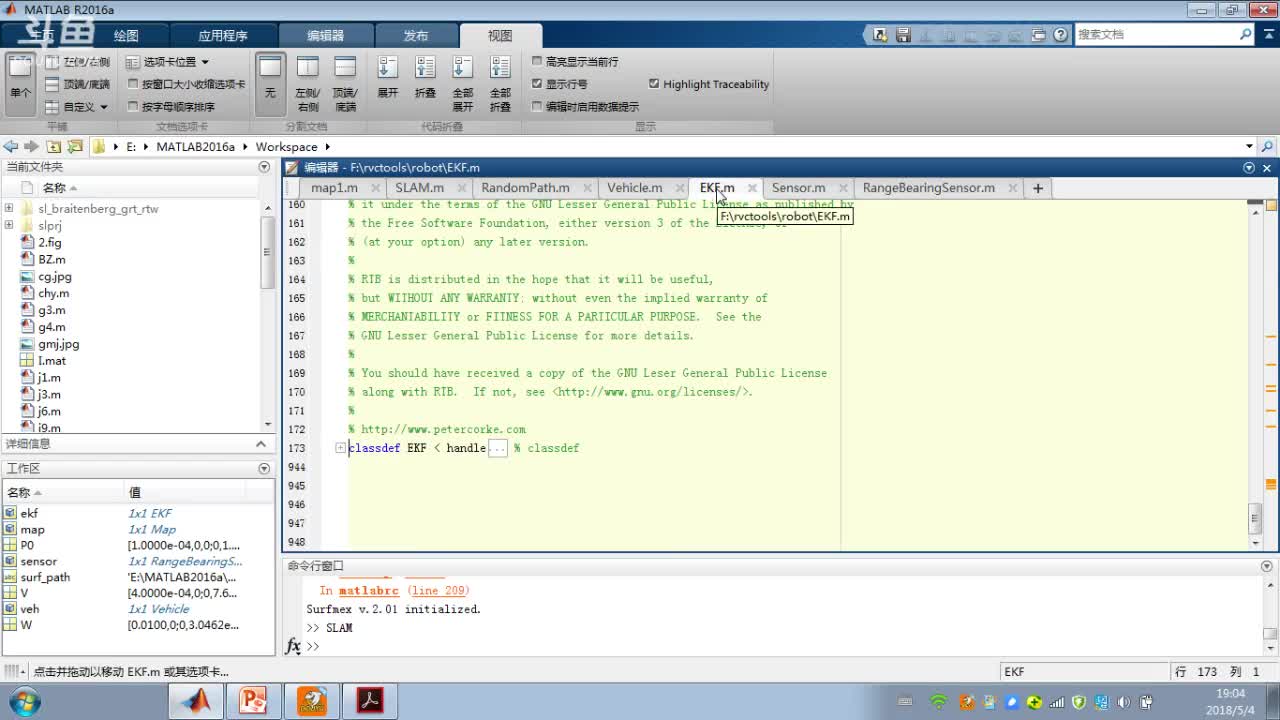1280x720 pixels.
Task: Add a new document with the plus tab
Action: (x=1037, y=188)
